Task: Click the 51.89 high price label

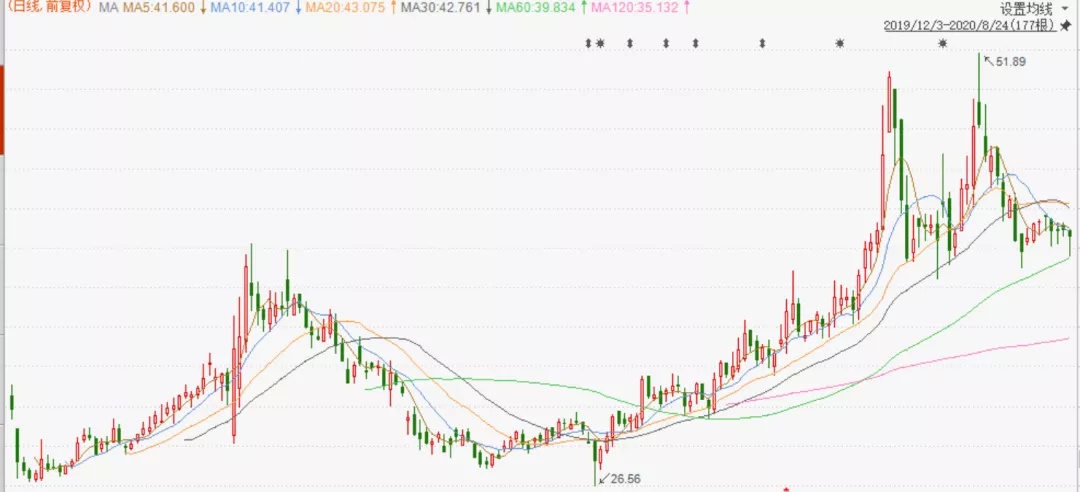Action: [1011, 61]
